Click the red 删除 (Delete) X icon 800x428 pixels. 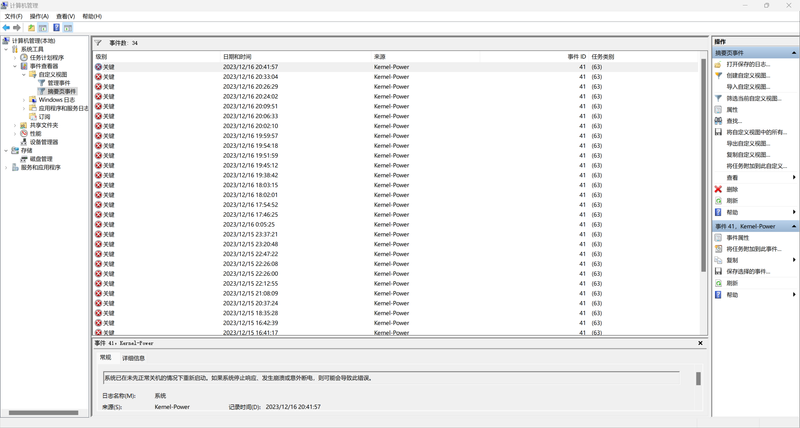(718, 189)
